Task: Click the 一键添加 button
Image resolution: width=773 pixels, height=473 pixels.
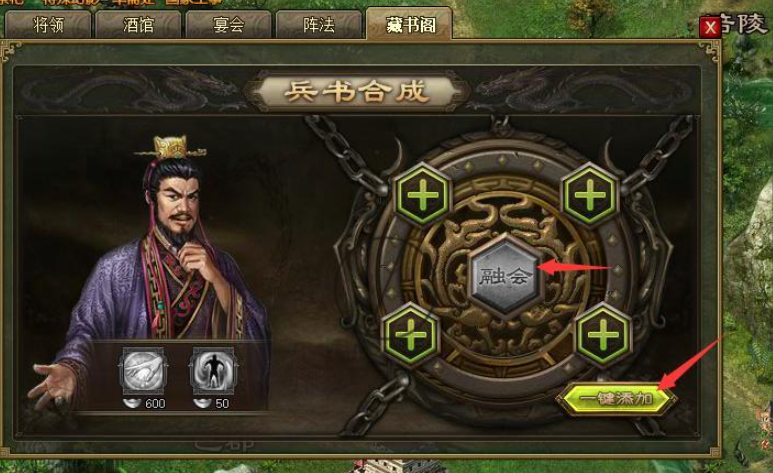Action: pyautogui.click(x=616, y=399)
